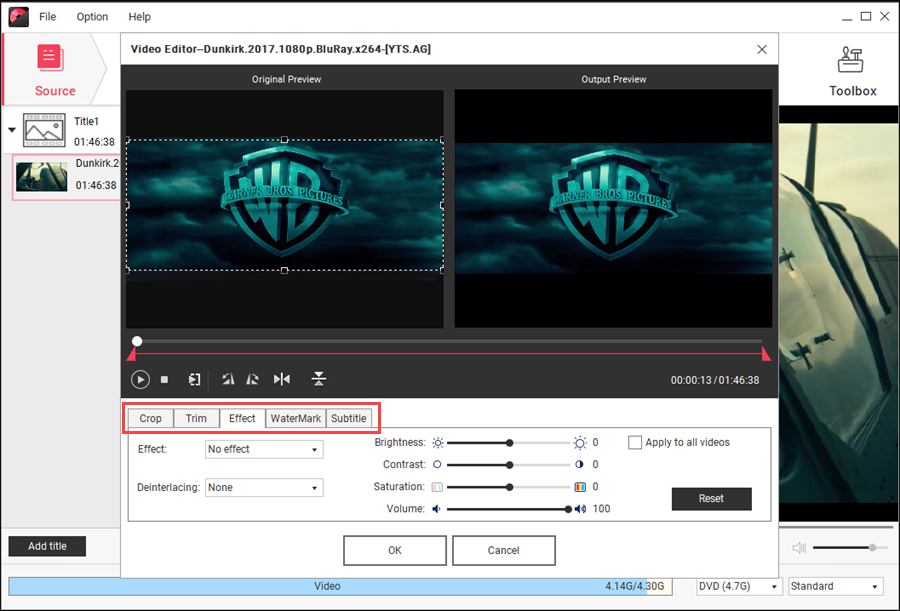Click the top-center crop handle
The image size is (900, 611).
(x=284, y=140)
